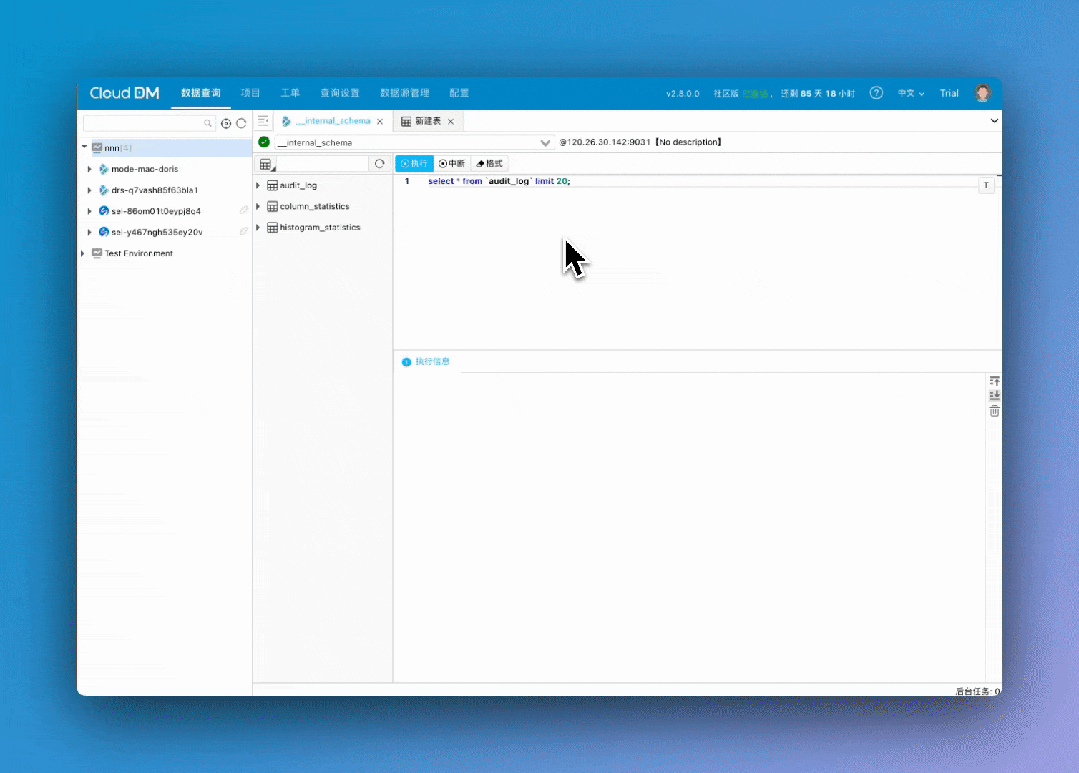Open the 执行信息 result tab
This screenshot has height=773, width=1079.
(426, 361)
